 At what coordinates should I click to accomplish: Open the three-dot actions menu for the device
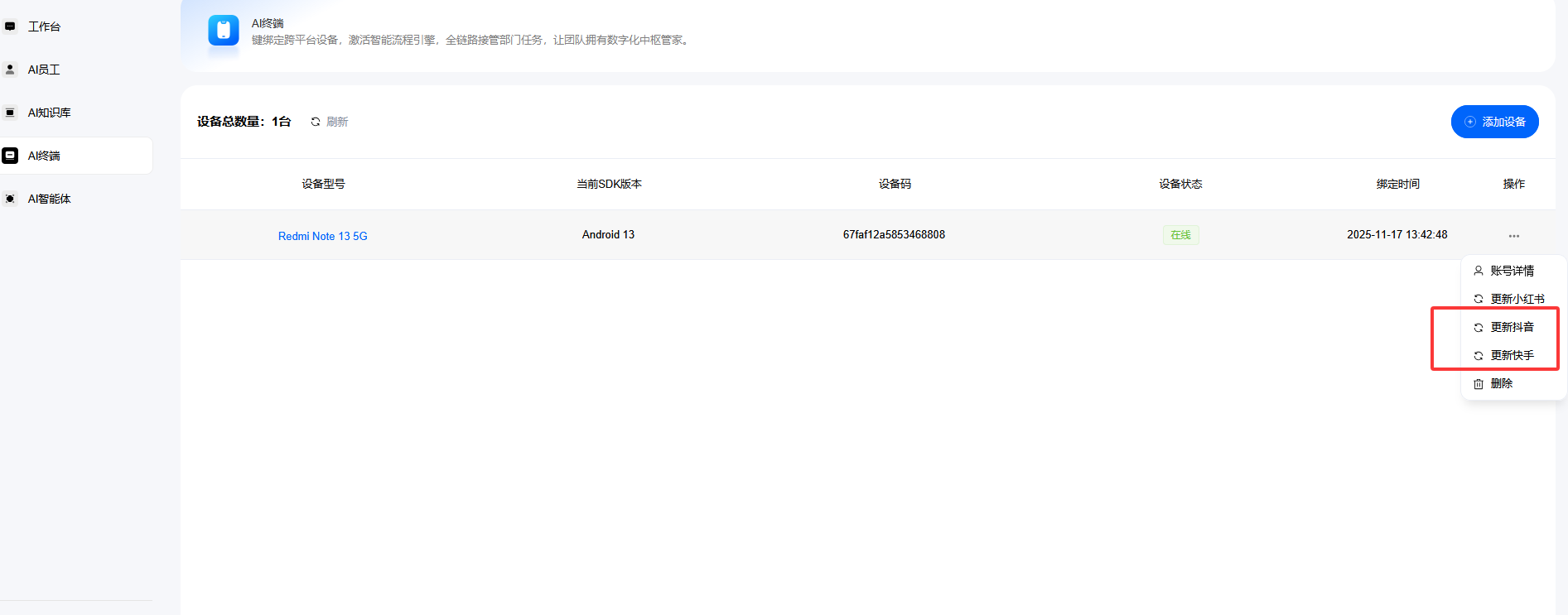pyautogui.click(x=1513, y=236)
